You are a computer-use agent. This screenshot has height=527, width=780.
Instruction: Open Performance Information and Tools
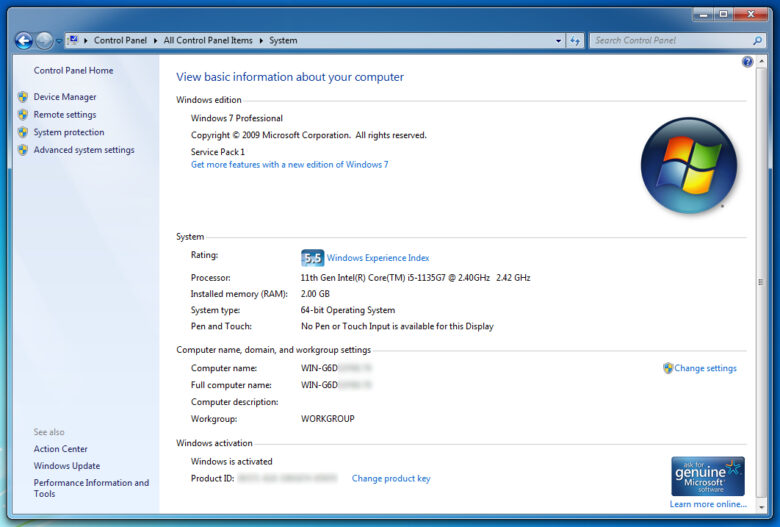(91, 488)
